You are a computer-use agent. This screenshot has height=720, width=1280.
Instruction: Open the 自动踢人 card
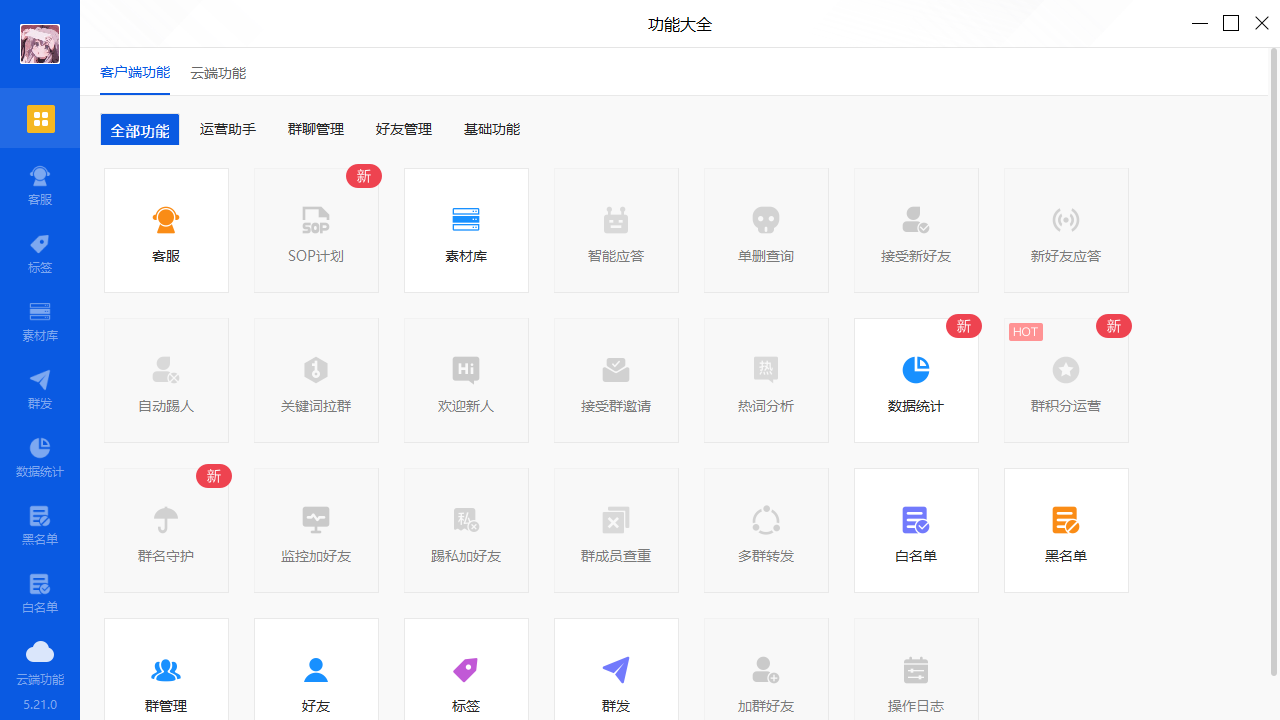click(x=166, y=380)
